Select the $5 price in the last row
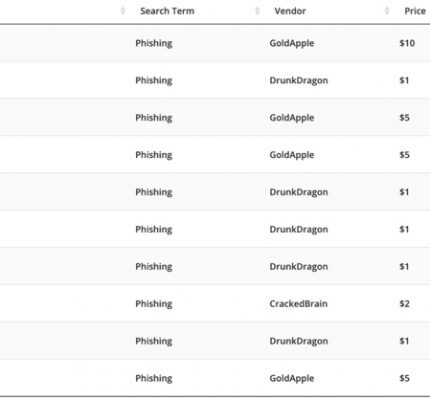The height and width of the screenshot is (400, 430). click(x=404, y=378)
